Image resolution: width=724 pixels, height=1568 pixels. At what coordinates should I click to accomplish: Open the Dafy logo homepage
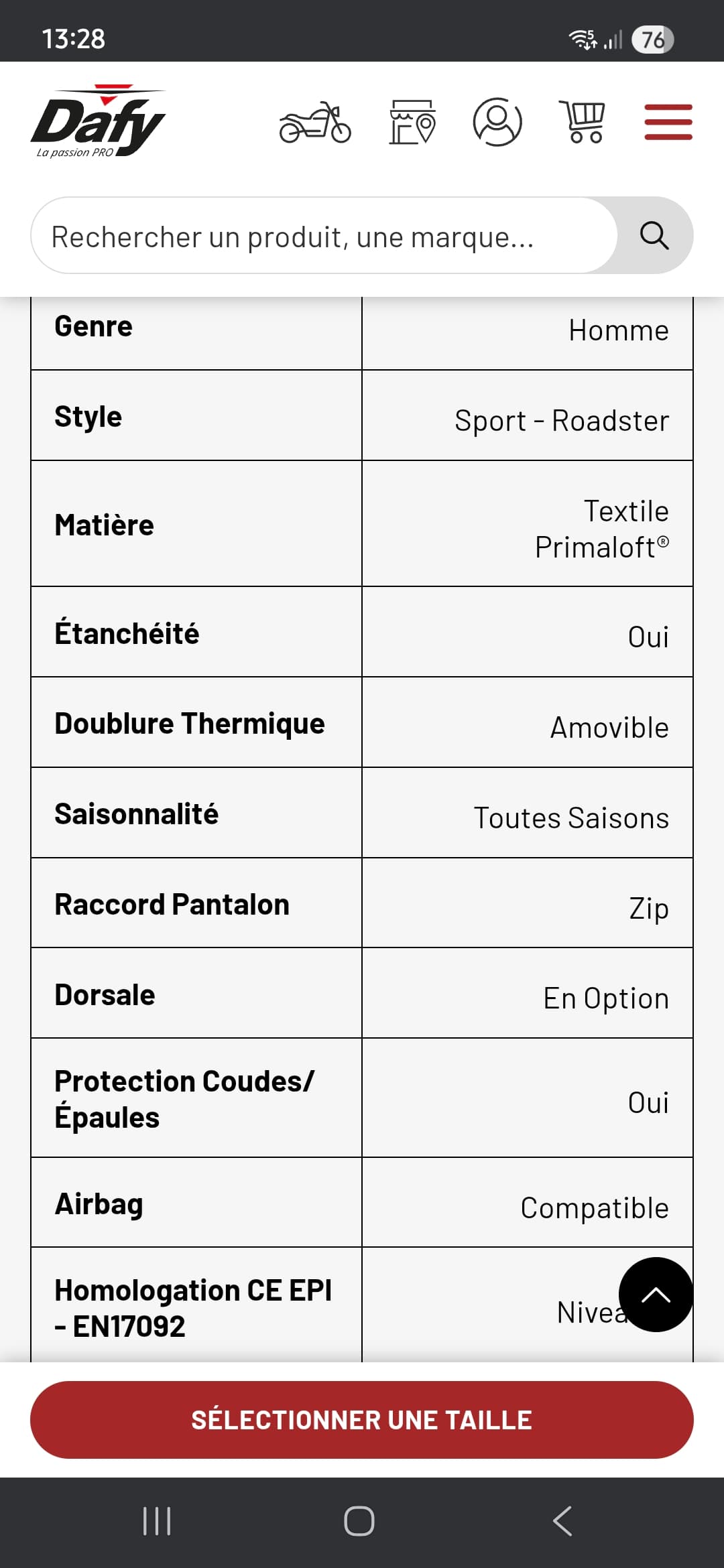point(98,121)
